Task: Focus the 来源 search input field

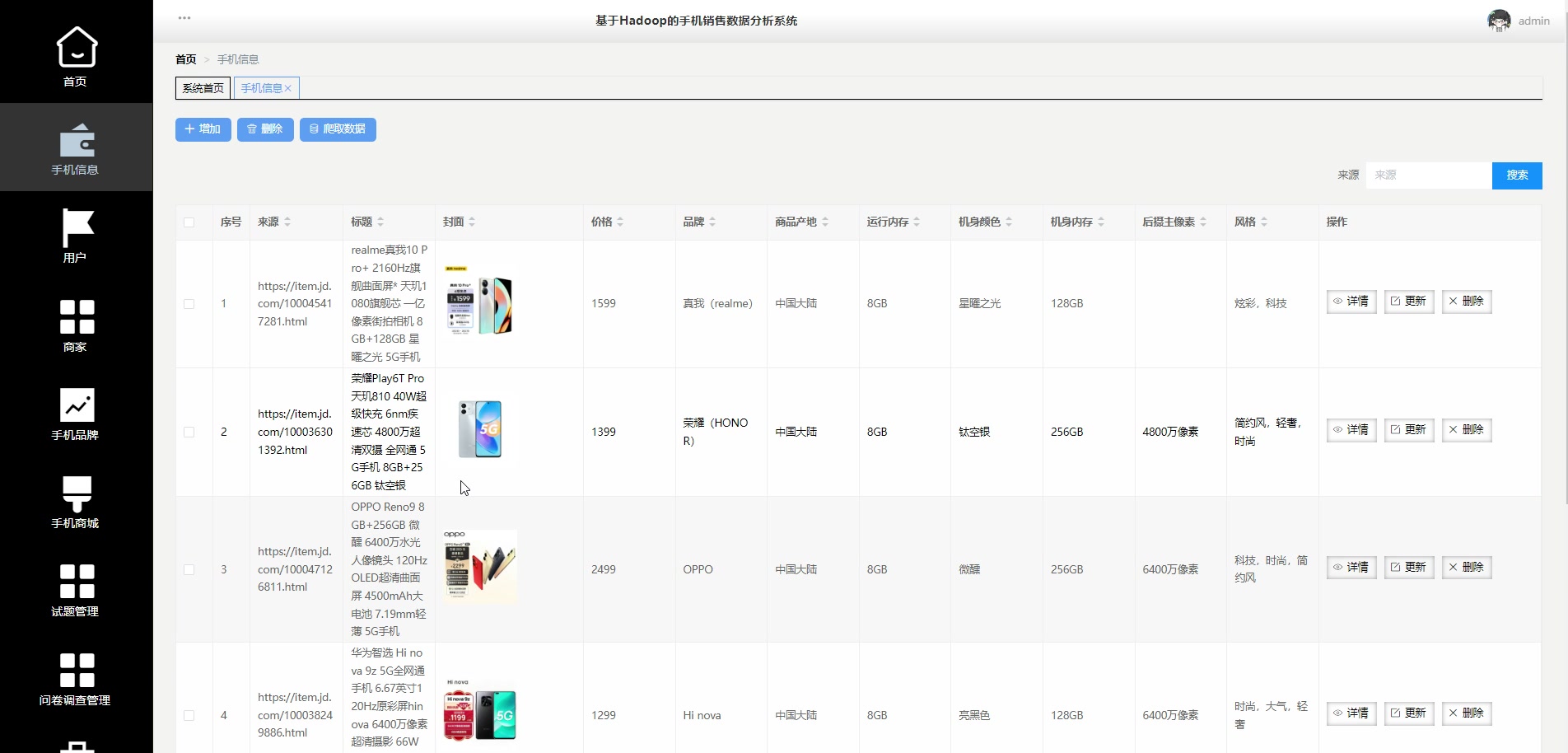Action: click(1429, 175)
